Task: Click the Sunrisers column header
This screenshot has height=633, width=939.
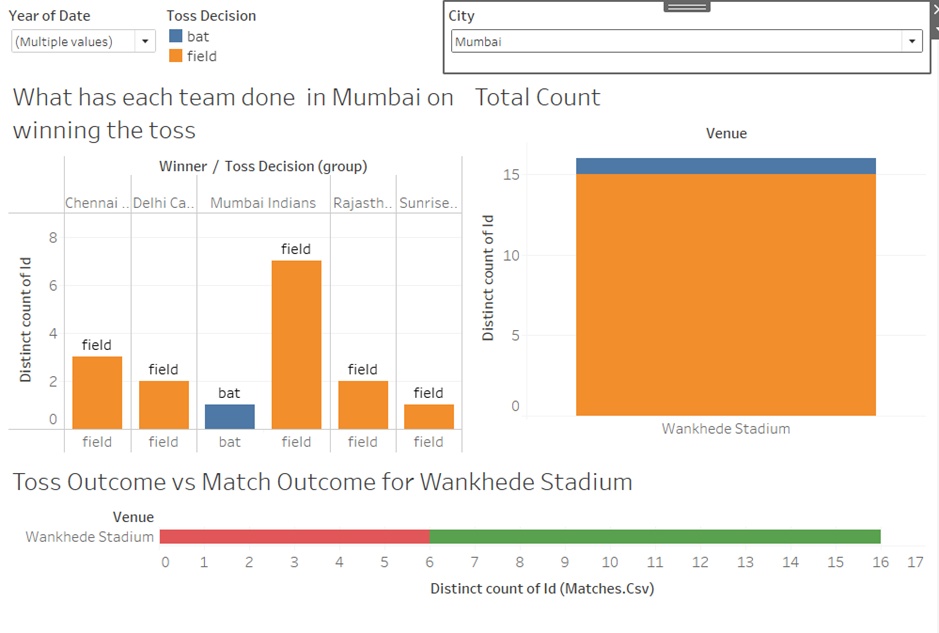Action: [428, 202]
